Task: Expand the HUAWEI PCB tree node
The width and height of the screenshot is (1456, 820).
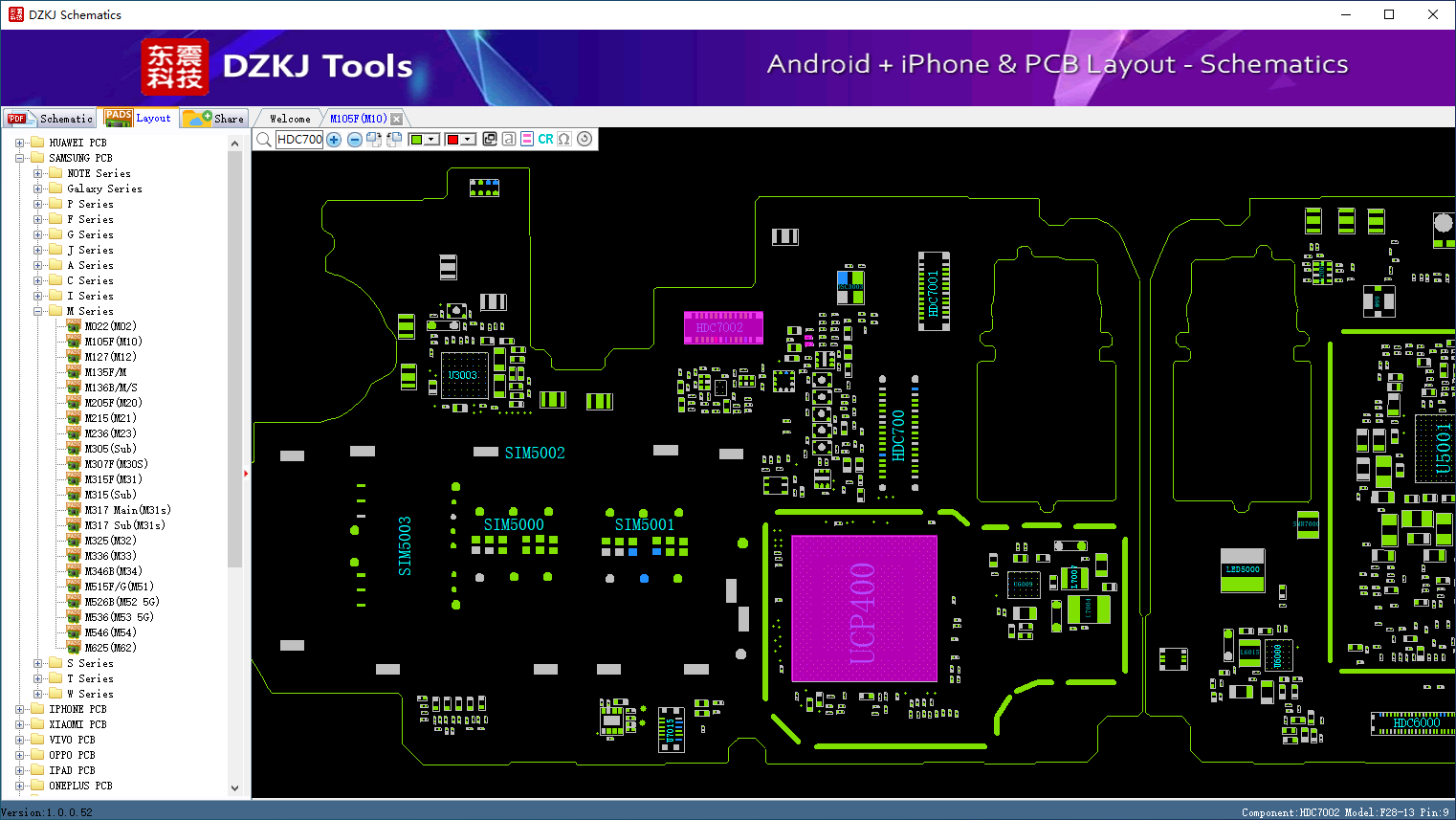Action: coord(20,143)
